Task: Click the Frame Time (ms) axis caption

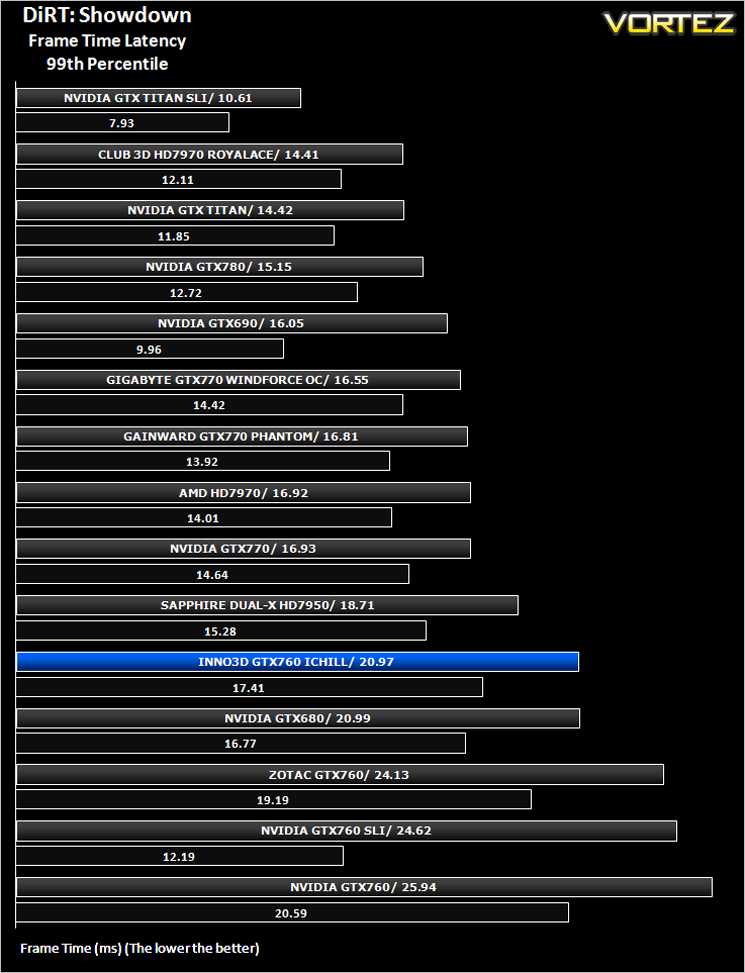Action: click(140, 948)
